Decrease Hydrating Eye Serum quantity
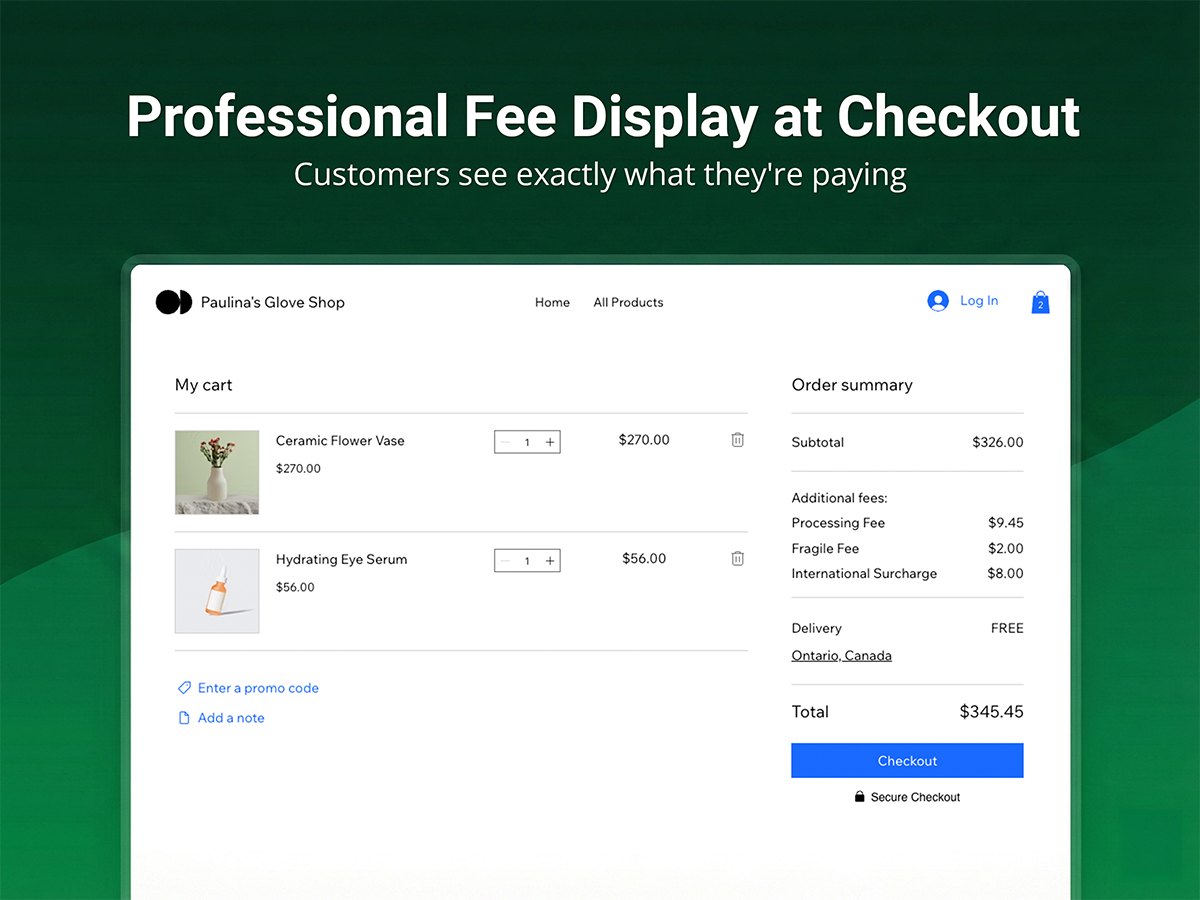The image size is (1200, 900). [x=505, y=561]
